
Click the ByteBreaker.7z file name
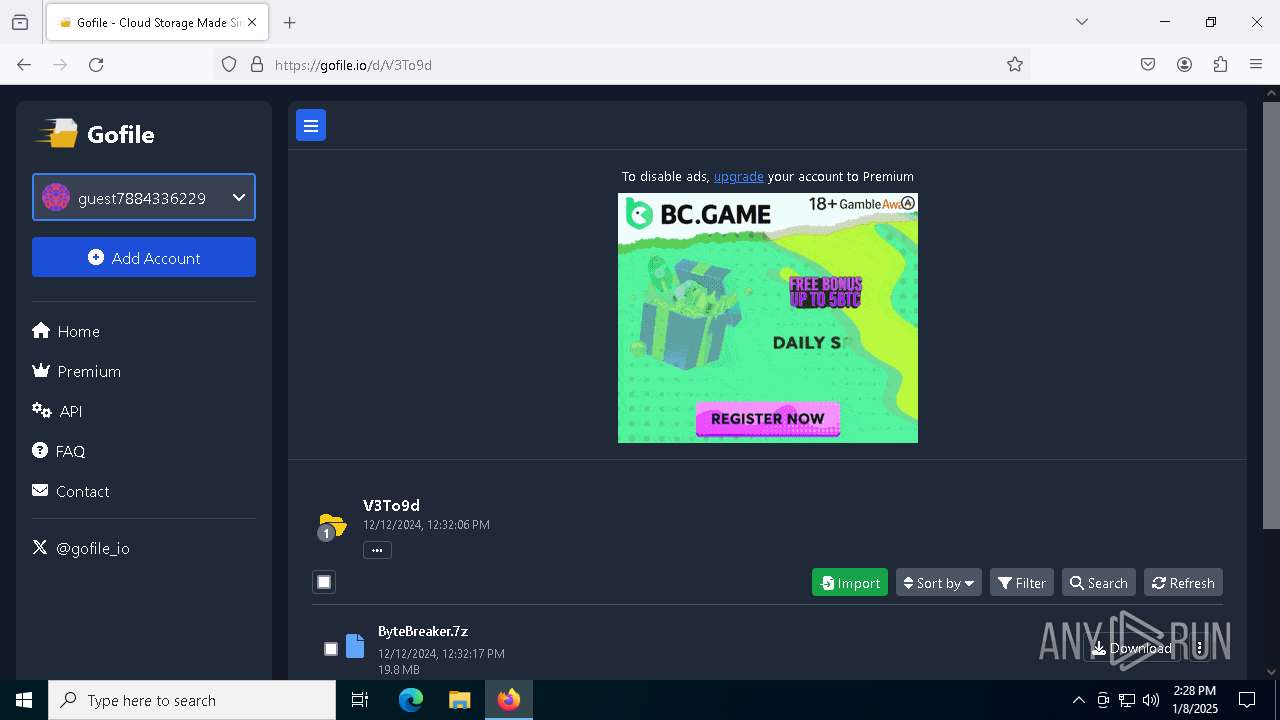point(423,631)
